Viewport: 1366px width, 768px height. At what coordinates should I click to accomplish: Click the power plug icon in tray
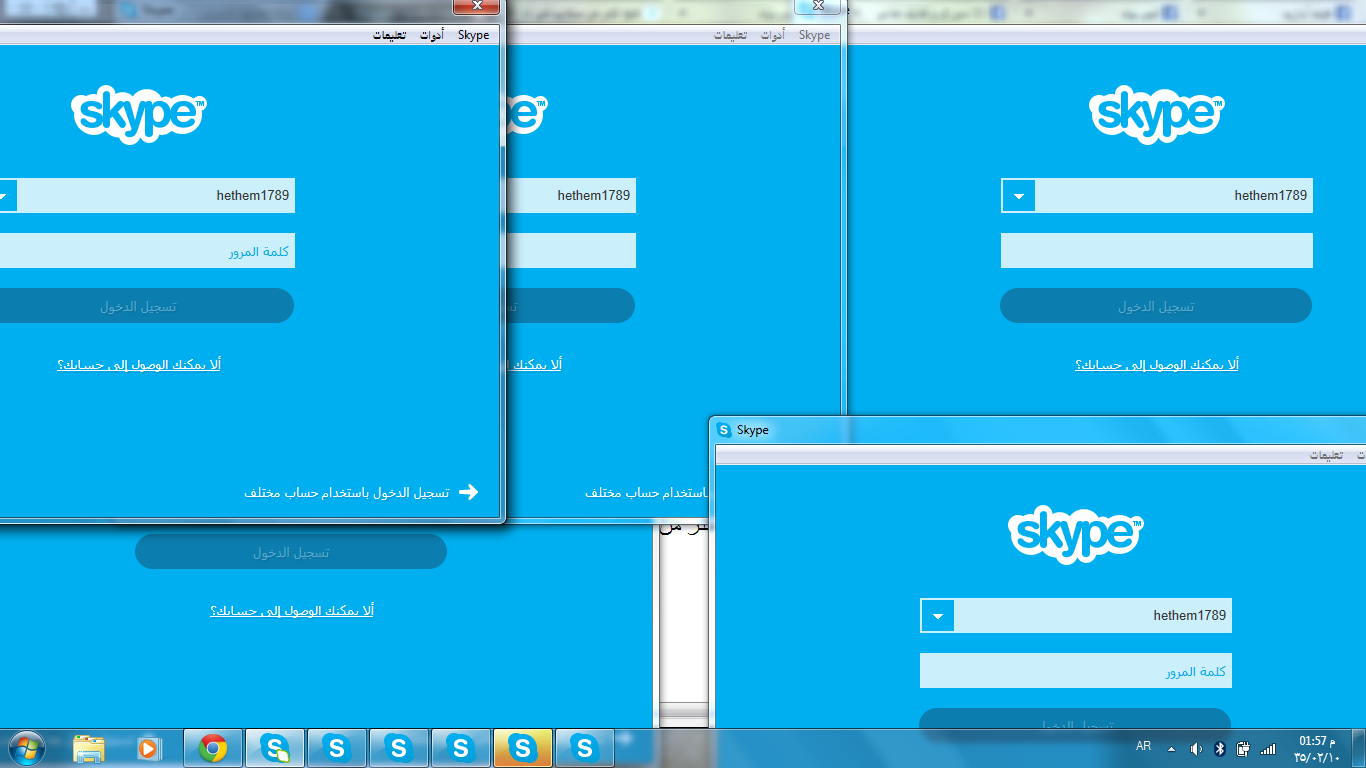click(1243, 746)
